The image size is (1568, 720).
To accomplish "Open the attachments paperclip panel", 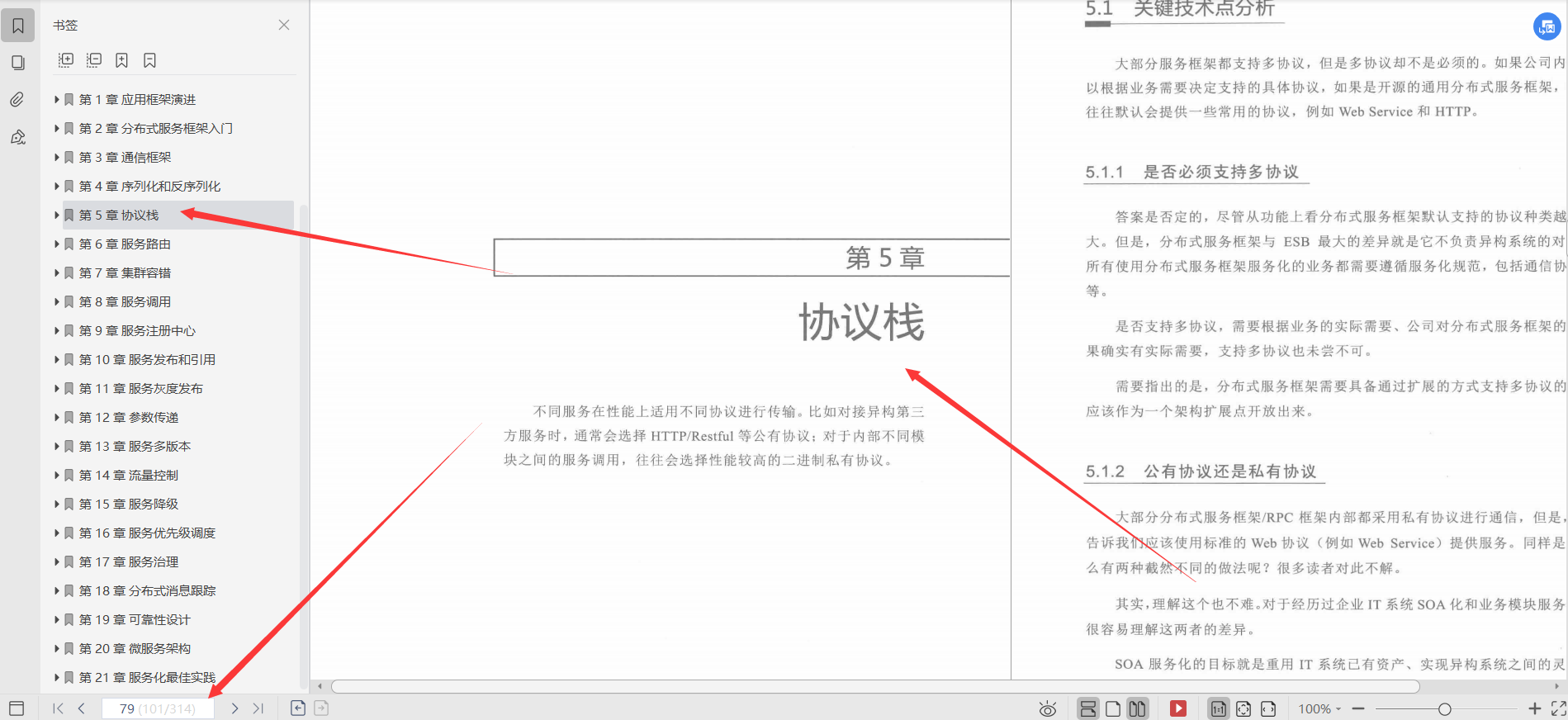I will click(18, 100).
